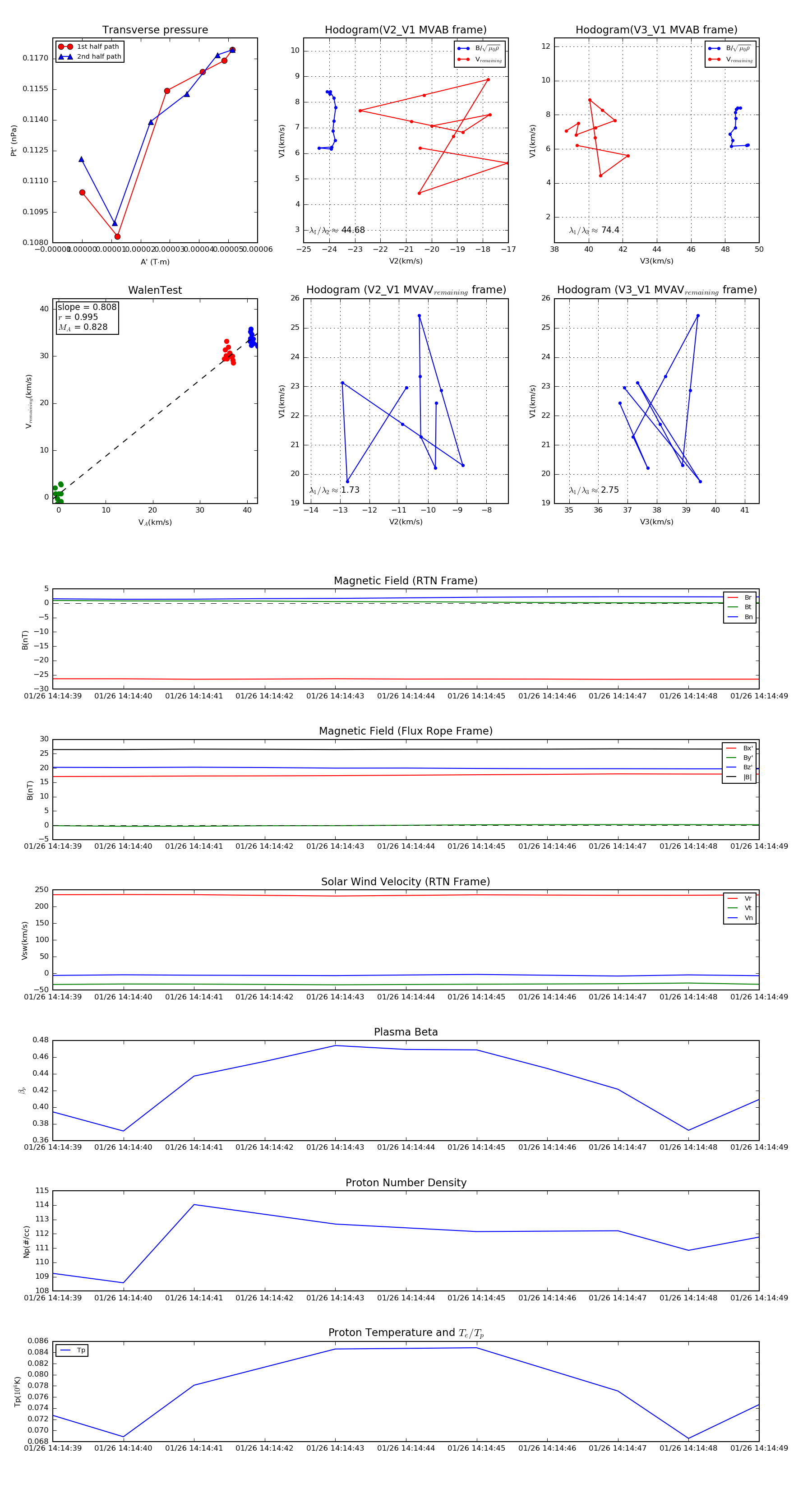
Task: Click the 'Br' legend entry
Action: (x=740, y=598)
